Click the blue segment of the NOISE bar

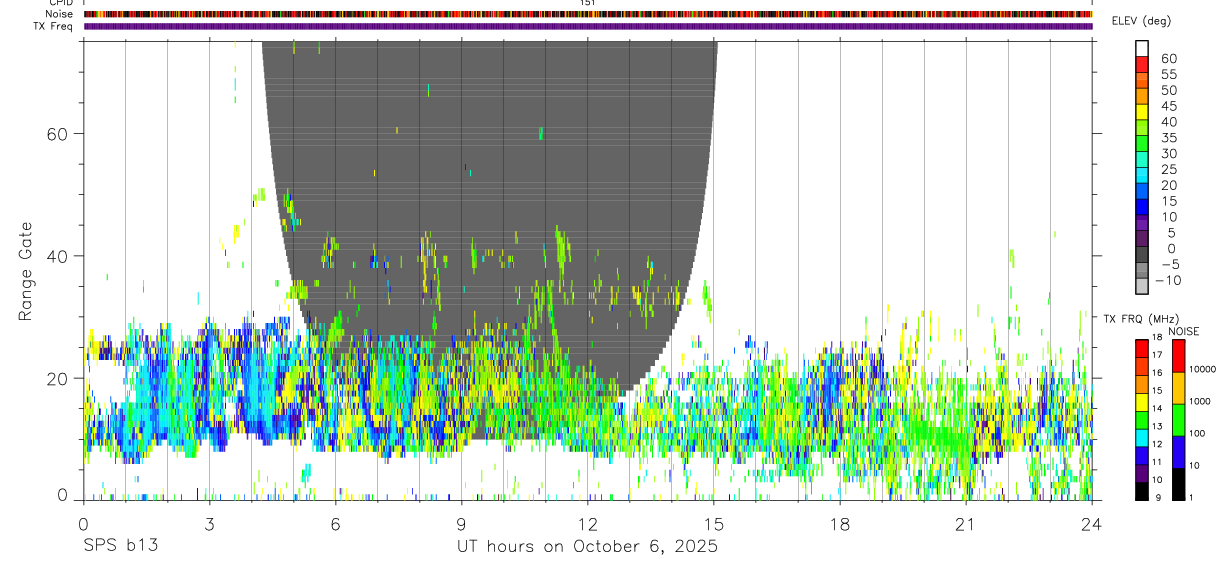1178,452
